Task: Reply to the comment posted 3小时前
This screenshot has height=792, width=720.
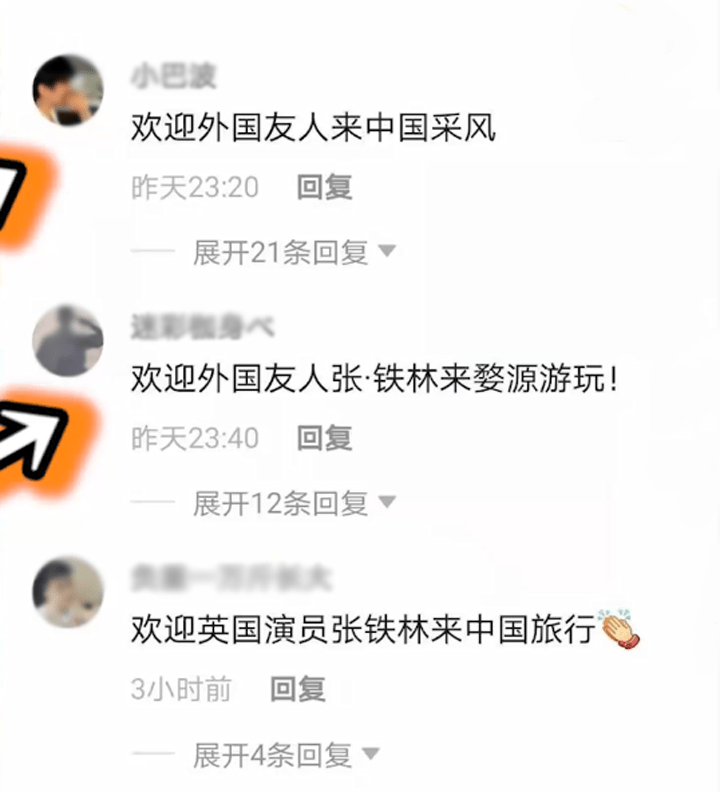Action: tap(298, 689)
